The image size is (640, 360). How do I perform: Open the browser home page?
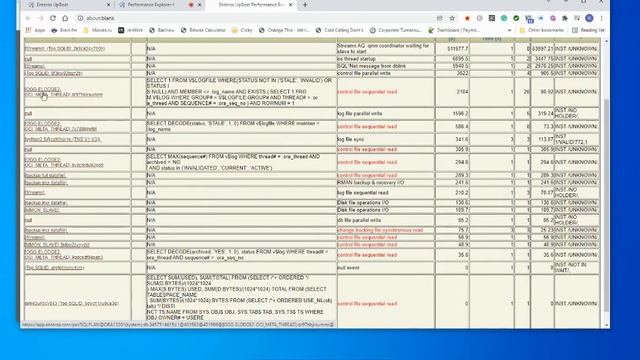[65, 18]
